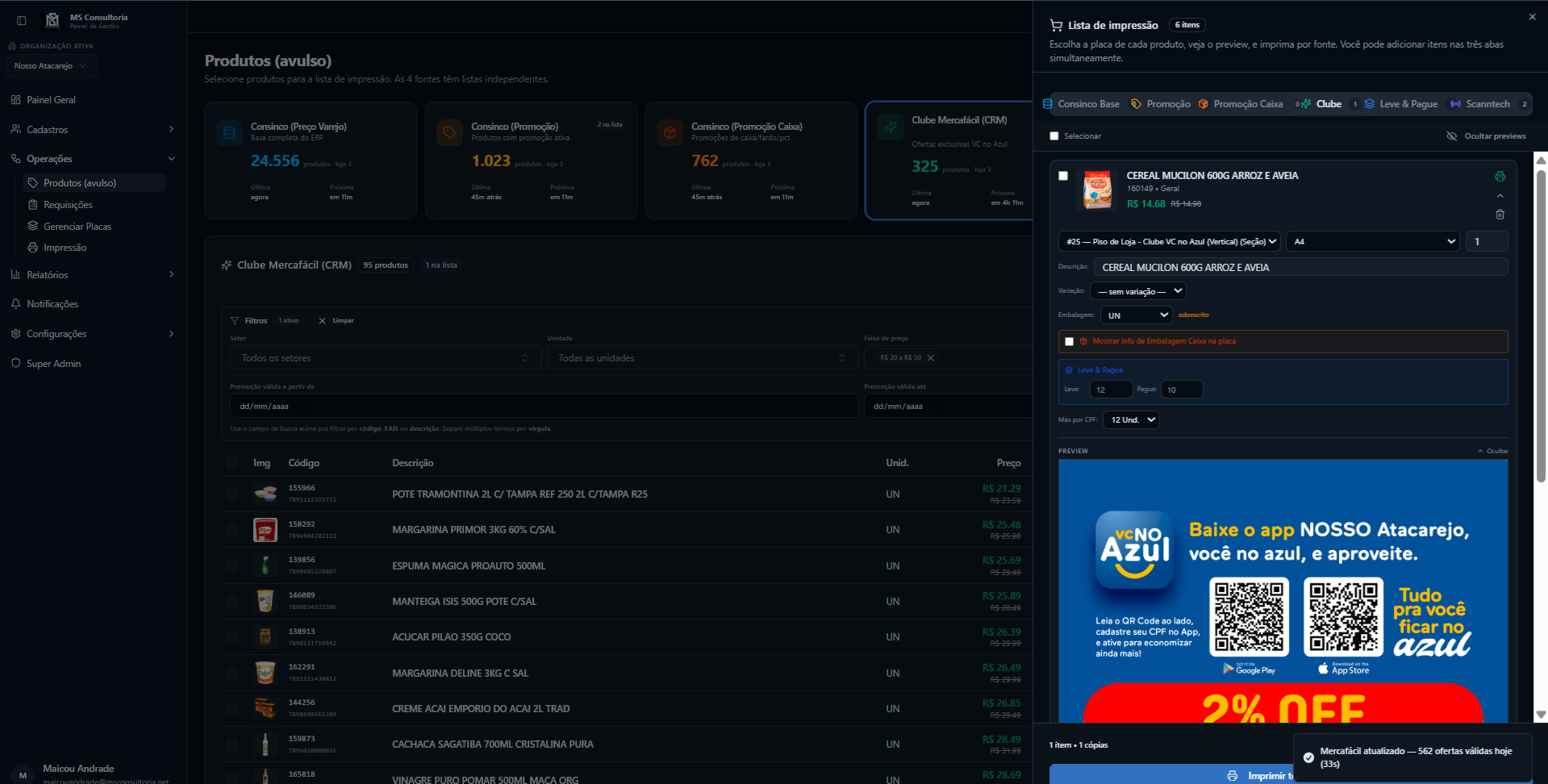Delete CEREAL MUCILON item with trash icon

point(1500,215)
